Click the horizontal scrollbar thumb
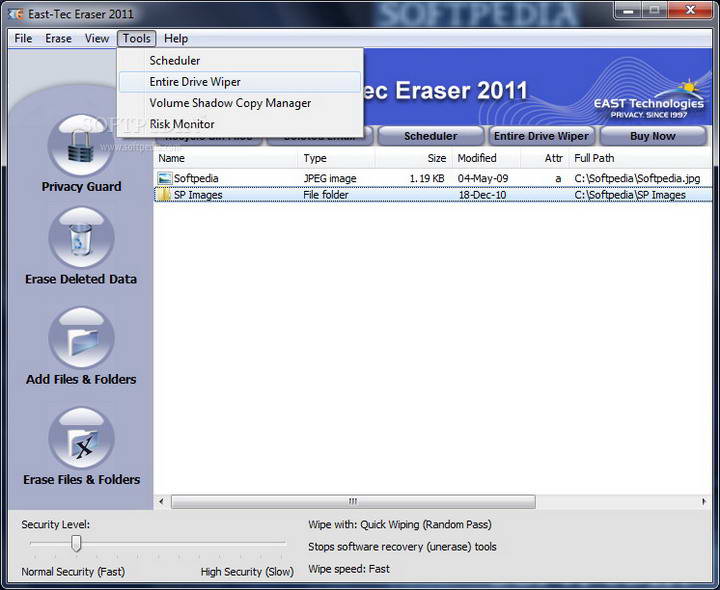 [x=353, y=501]
